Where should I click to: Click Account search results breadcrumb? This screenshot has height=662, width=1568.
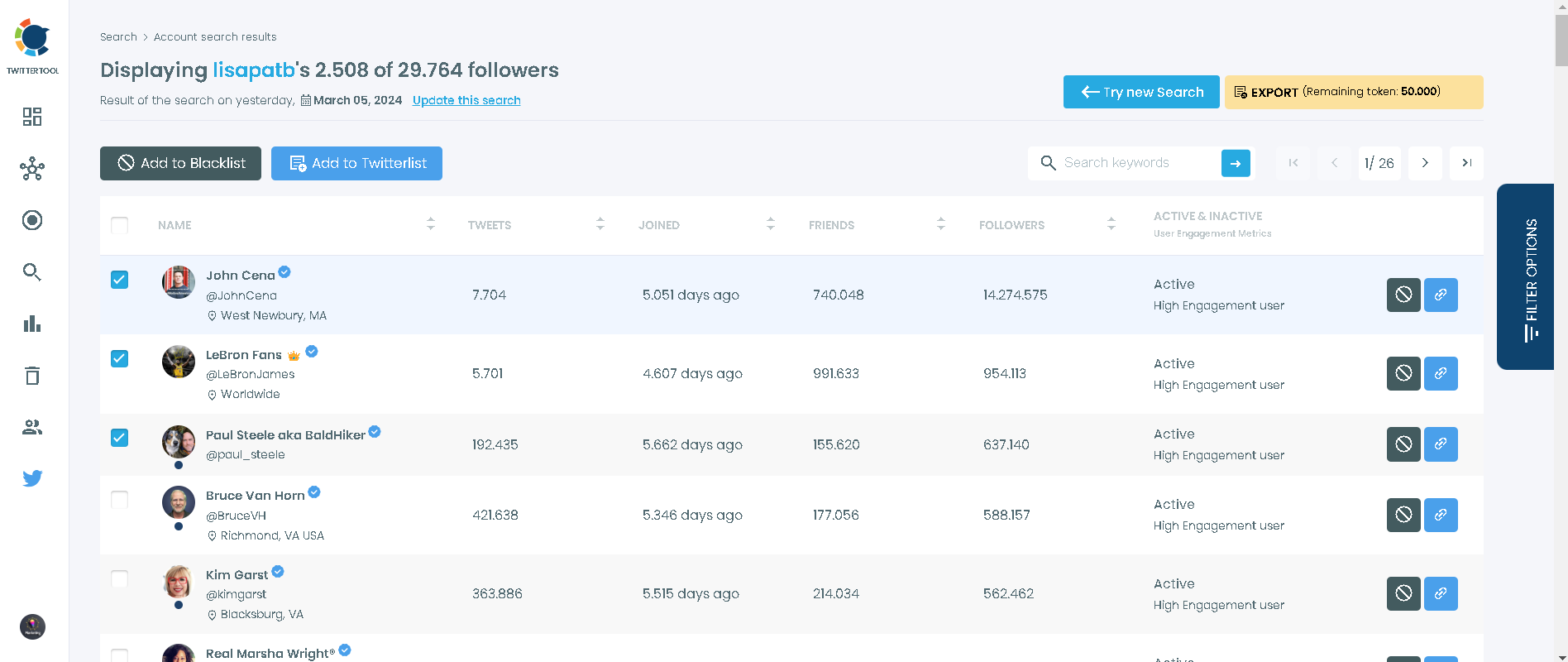[215, 37]
